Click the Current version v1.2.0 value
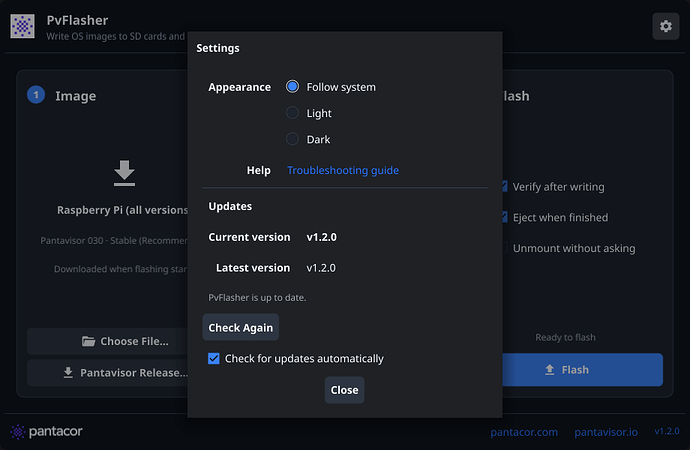Screen dimensions: 690x450 (322, 237)
